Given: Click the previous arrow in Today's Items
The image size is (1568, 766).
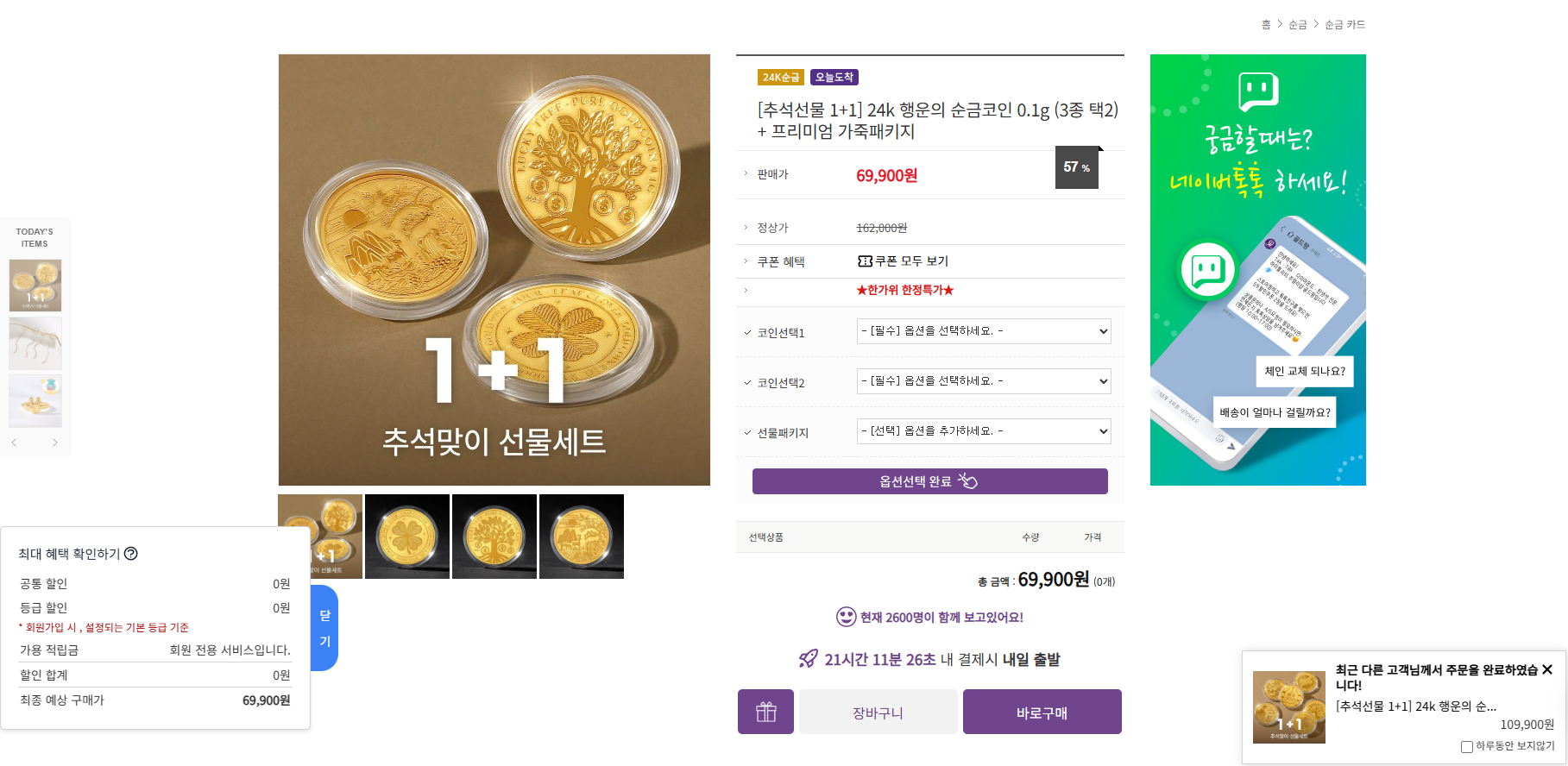Looking at the screenshot, I should [x=14, y=443].
